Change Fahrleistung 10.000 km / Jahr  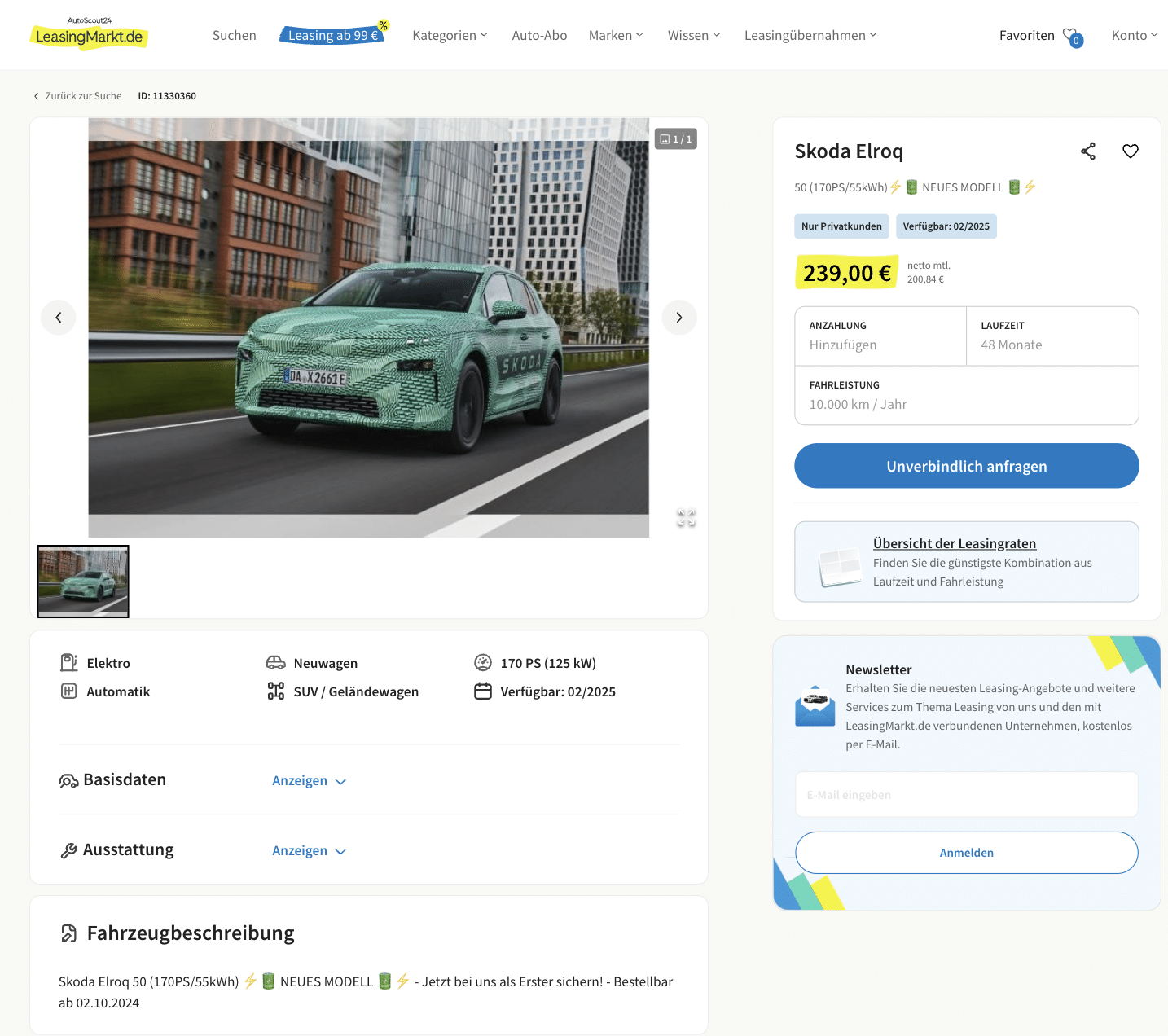[967, 395]
